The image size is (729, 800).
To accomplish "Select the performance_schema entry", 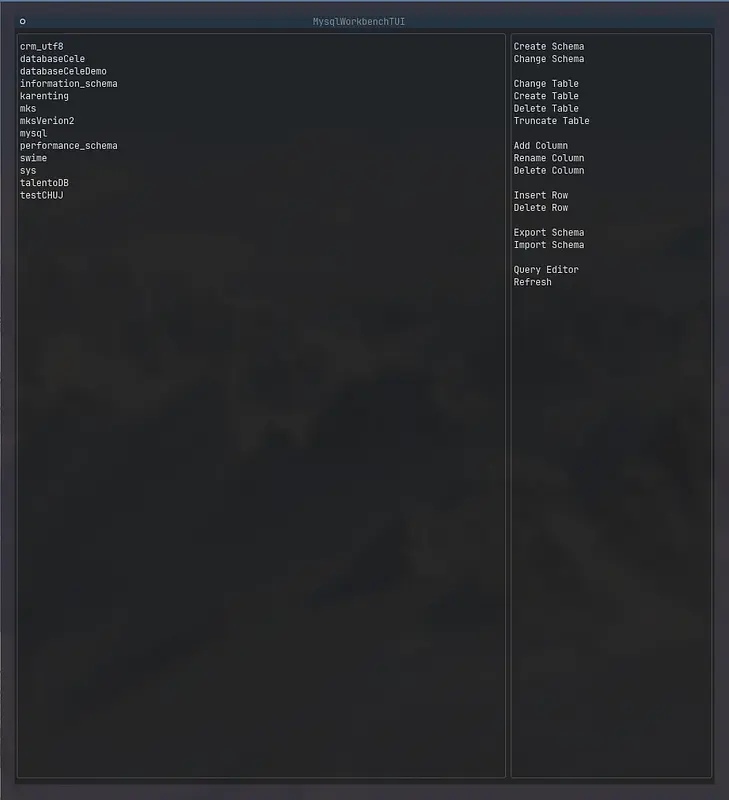I will coord(68,146).
